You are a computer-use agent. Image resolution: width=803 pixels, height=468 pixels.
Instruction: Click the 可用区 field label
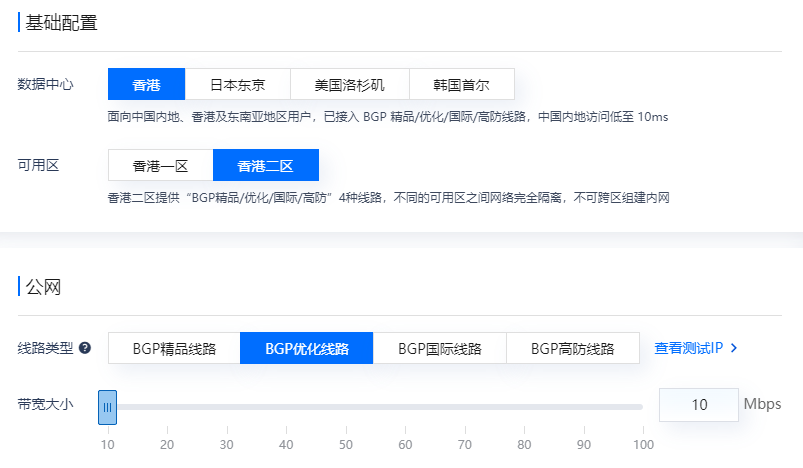(x=38, y=165)
